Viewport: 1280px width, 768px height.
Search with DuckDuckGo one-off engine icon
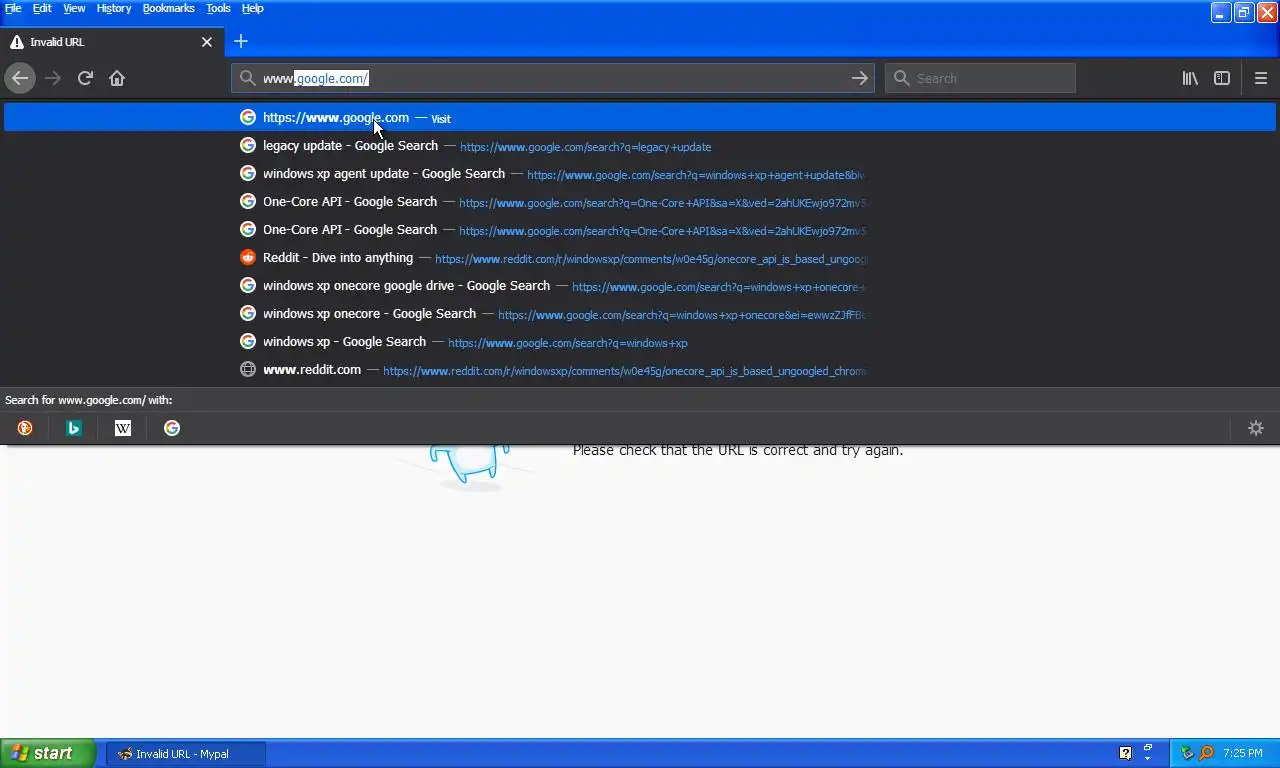point(25,428)
